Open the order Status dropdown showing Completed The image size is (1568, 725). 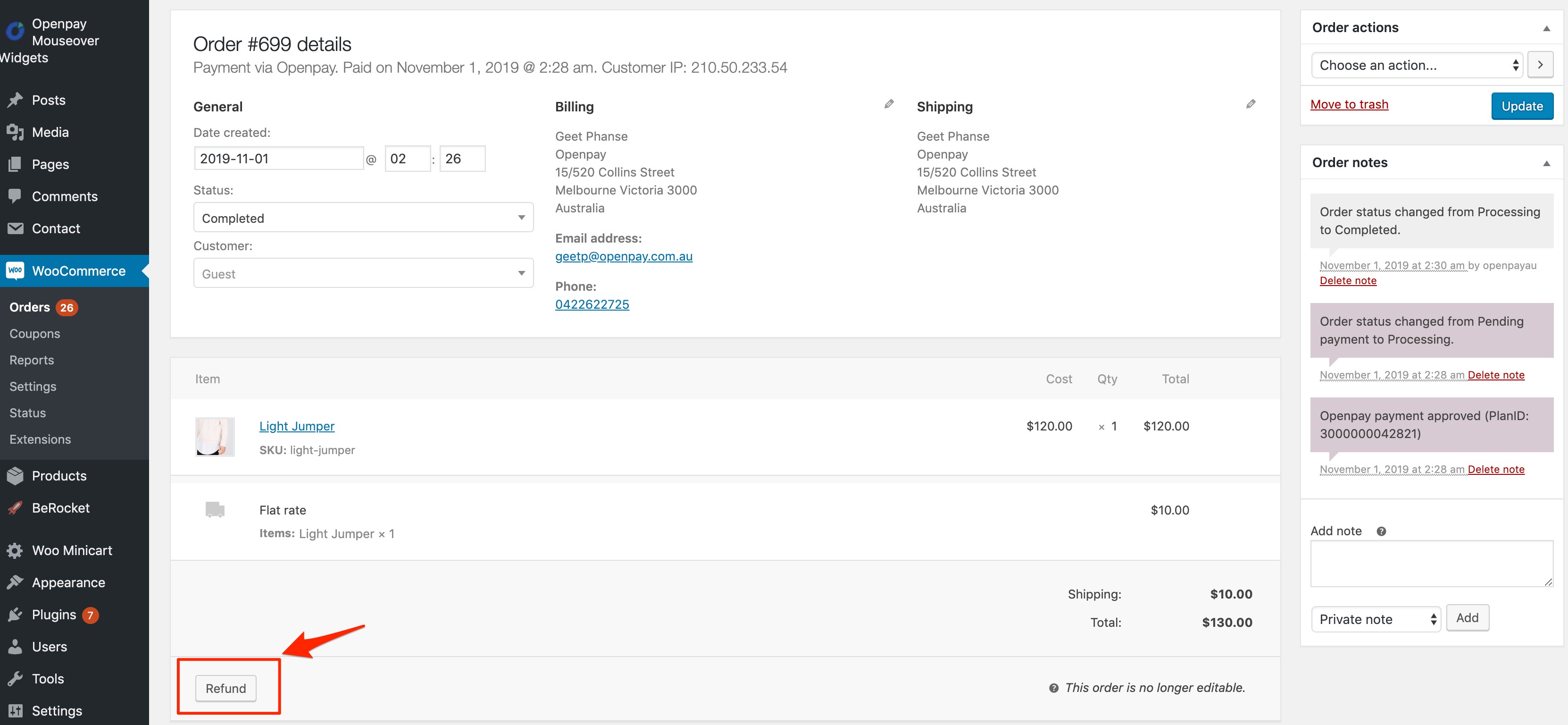coord(363,218)
